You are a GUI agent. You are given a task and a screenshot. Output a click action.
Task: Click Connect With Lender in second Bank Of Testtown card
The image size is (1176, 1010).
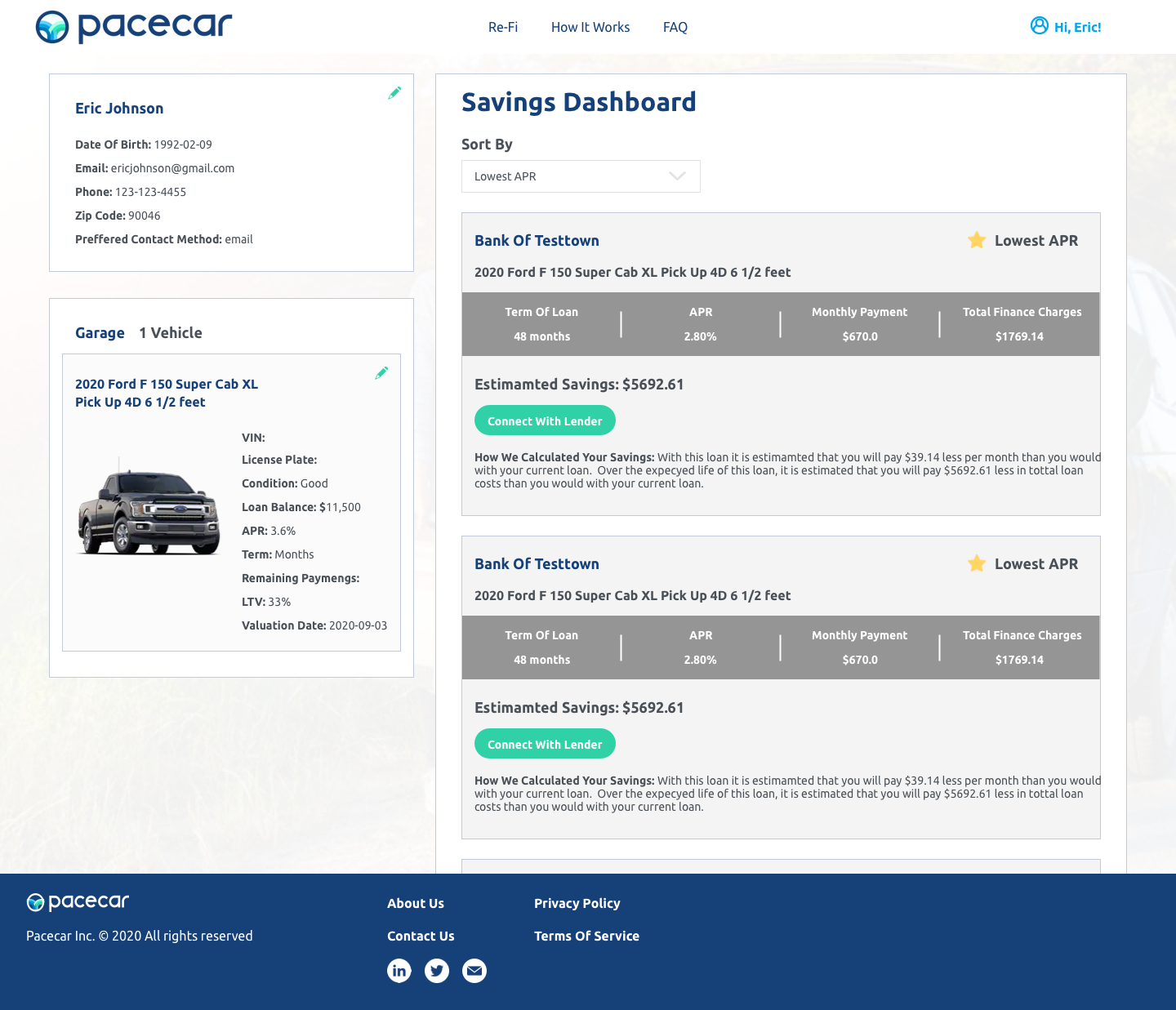tap(545, 744)
